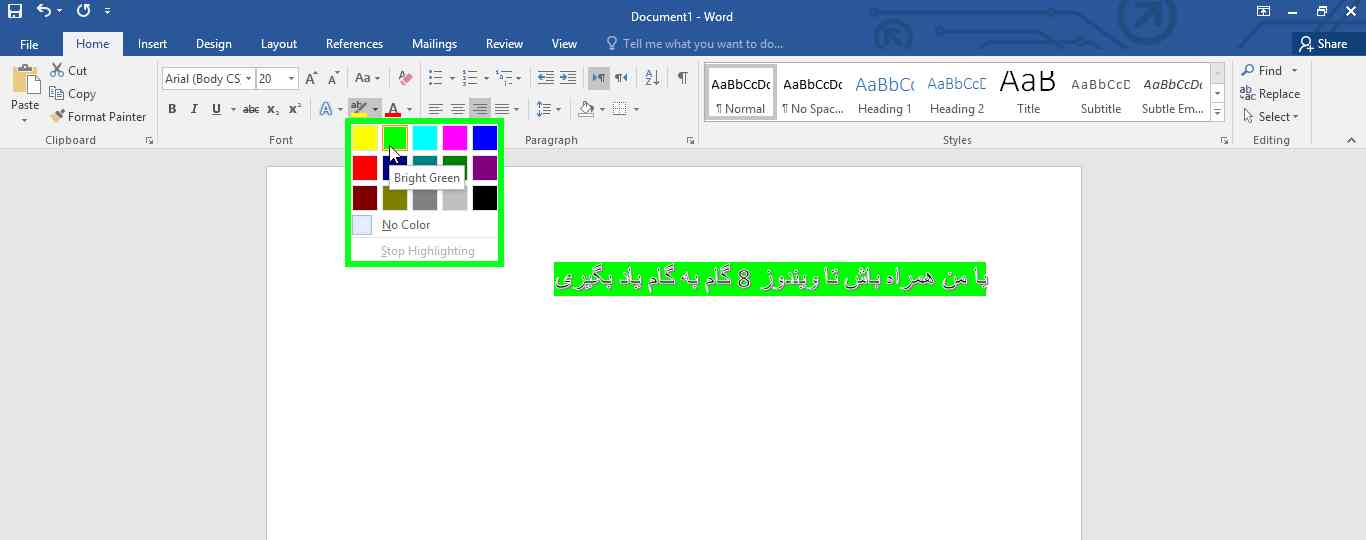This screenshot has height=540, width=1366.
Task: Pick the Yellow highlight color swatch
Action: click(365, 138)
